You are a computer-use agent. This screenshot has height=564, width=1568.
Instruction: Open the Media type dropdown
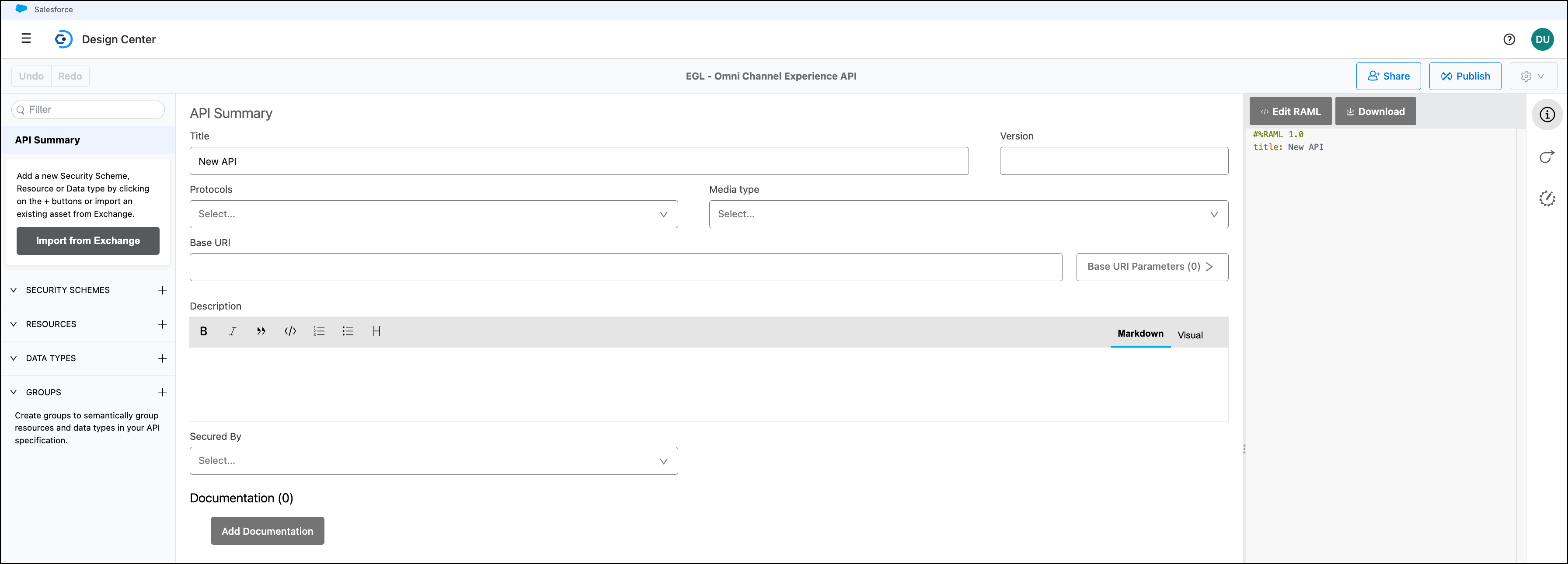pyautogui.click(x=968, y=214)
